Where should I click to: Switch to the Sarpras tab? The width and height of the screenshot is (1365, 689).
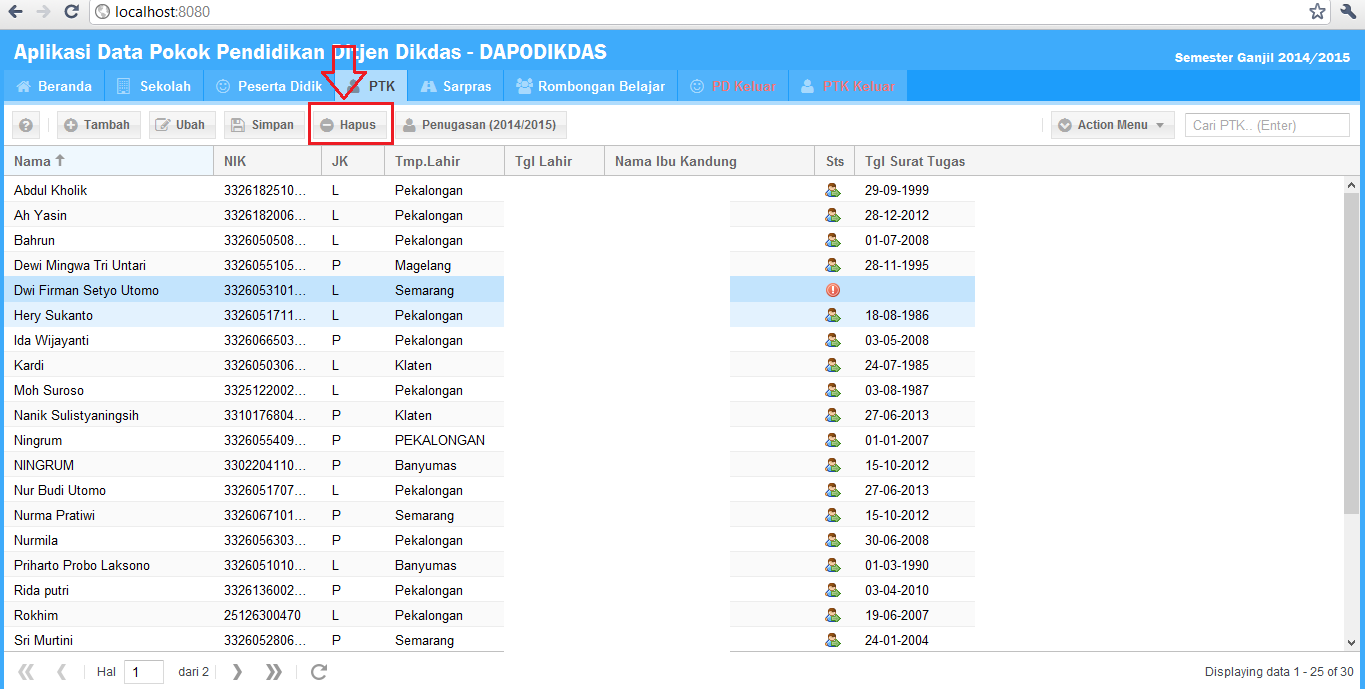pos(455,85)
